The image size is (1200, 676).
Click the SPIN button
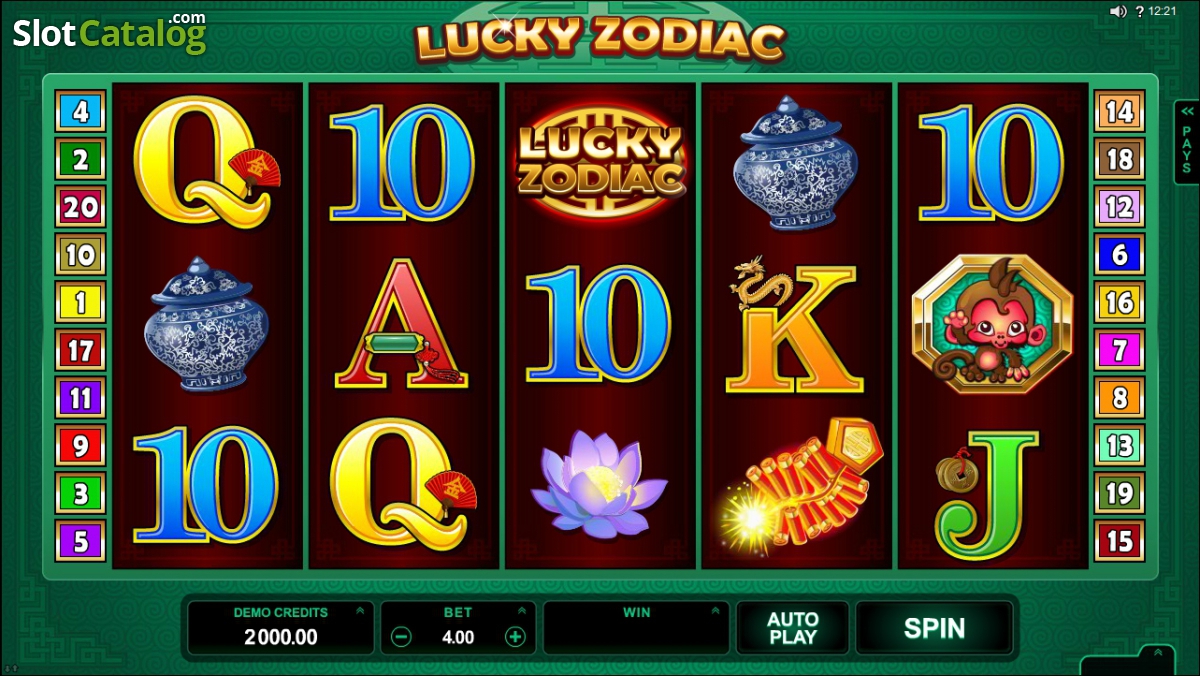pyautogui.click(x=934, y=628)
